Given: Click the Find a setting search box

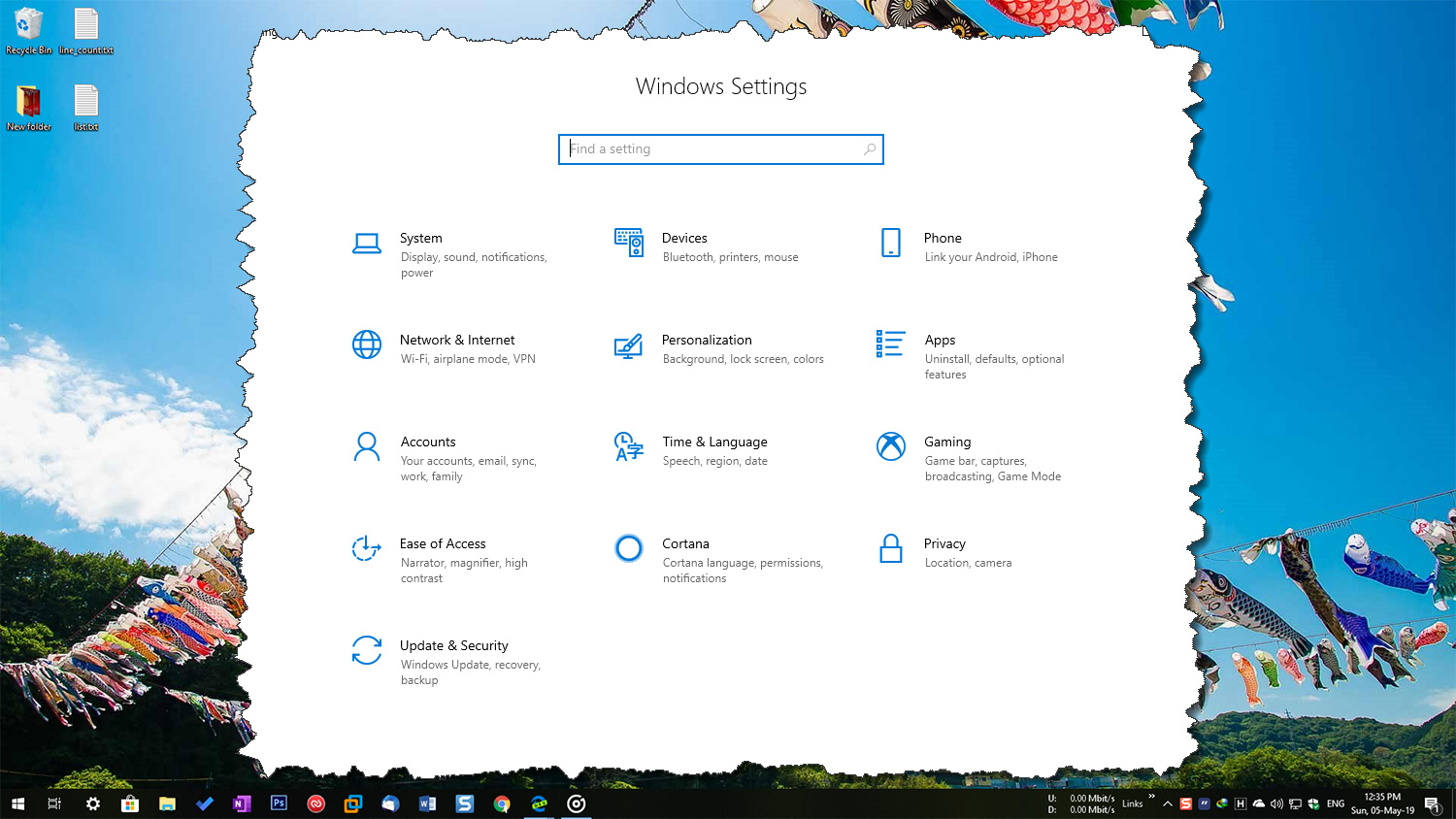Looking at the screenshot, I should coord(721,149).
